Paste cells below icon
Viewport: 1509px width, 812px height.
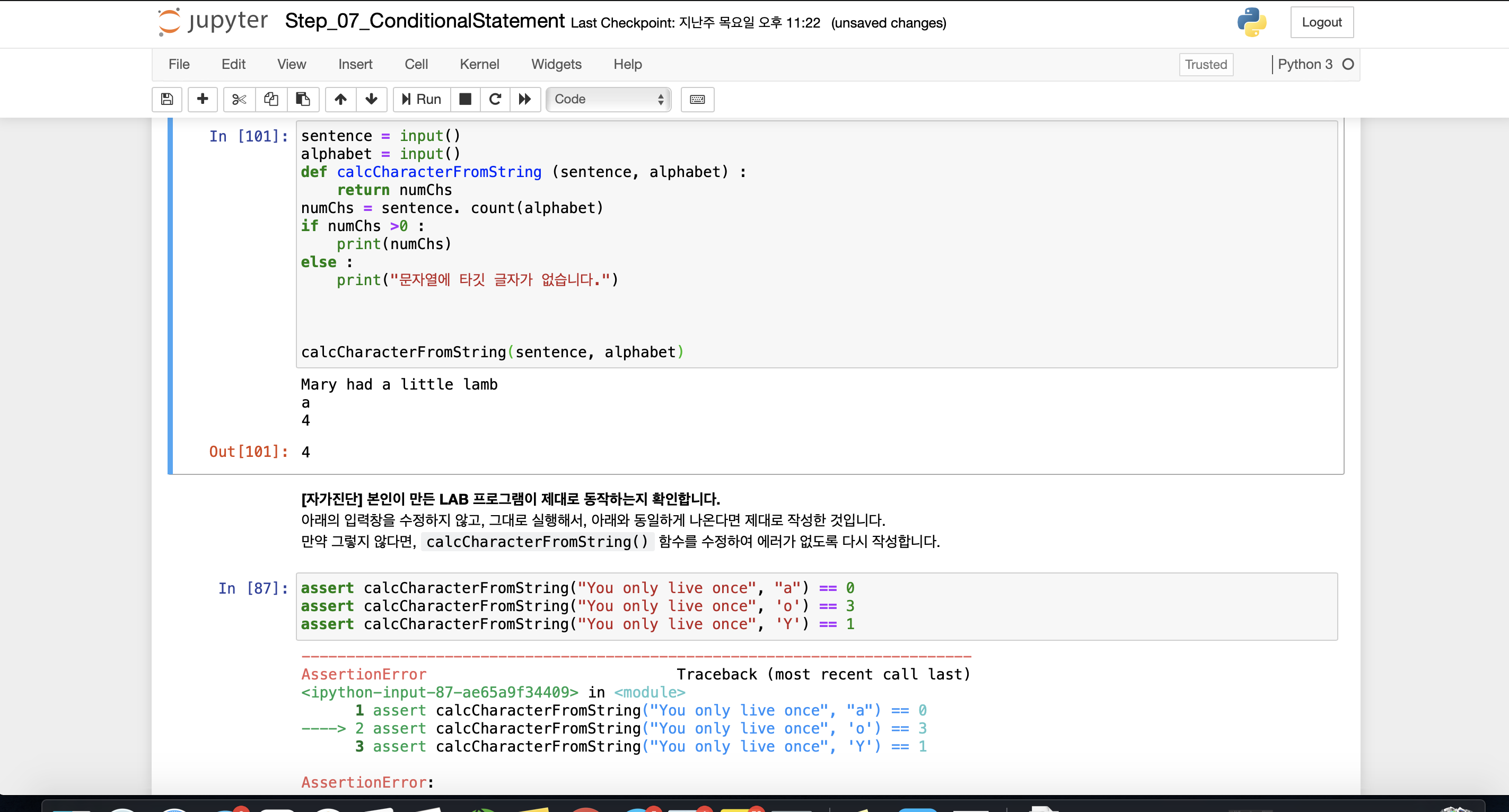(302, 99)
